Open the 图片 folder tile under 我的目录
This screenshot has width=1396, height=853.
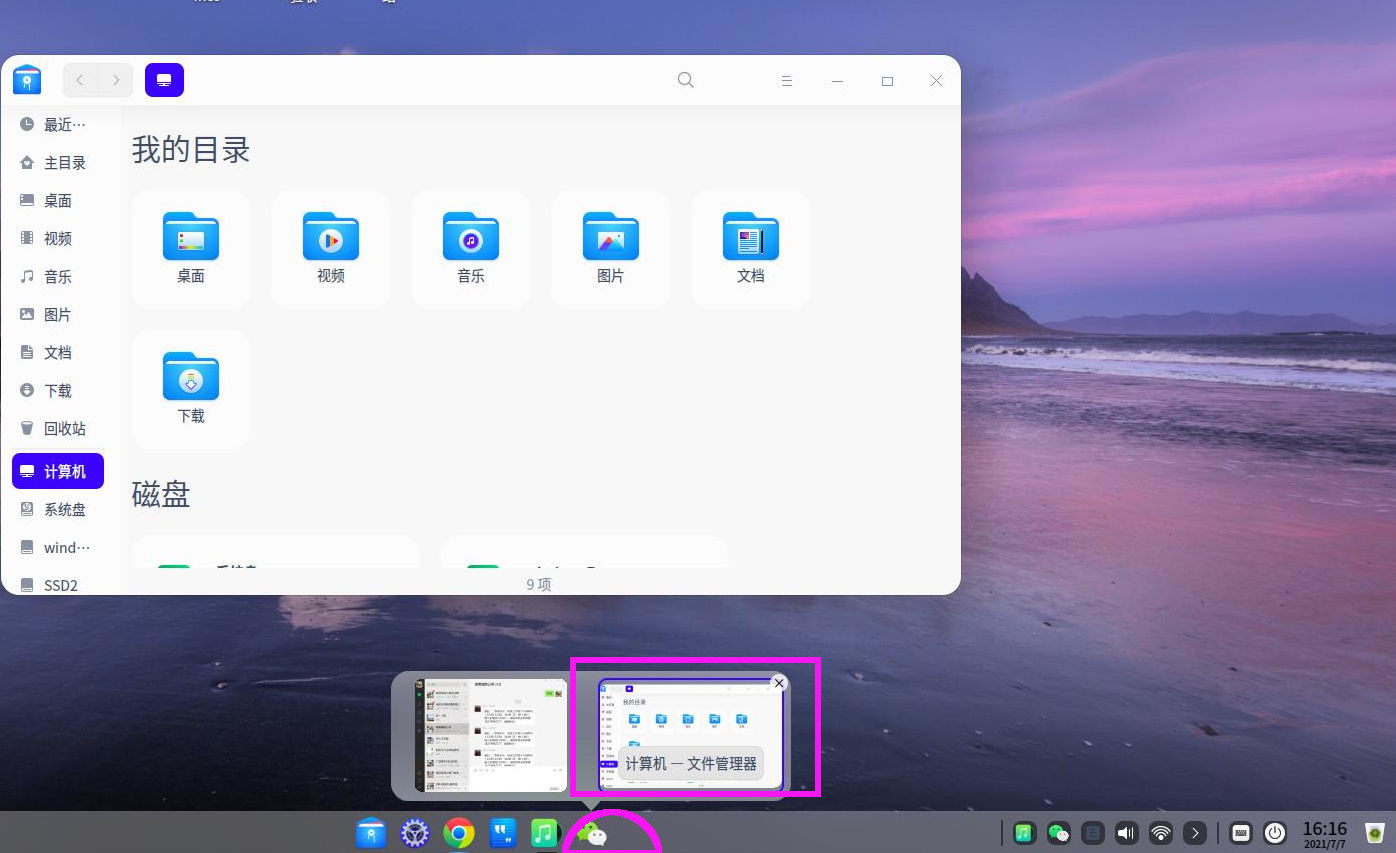611,249
